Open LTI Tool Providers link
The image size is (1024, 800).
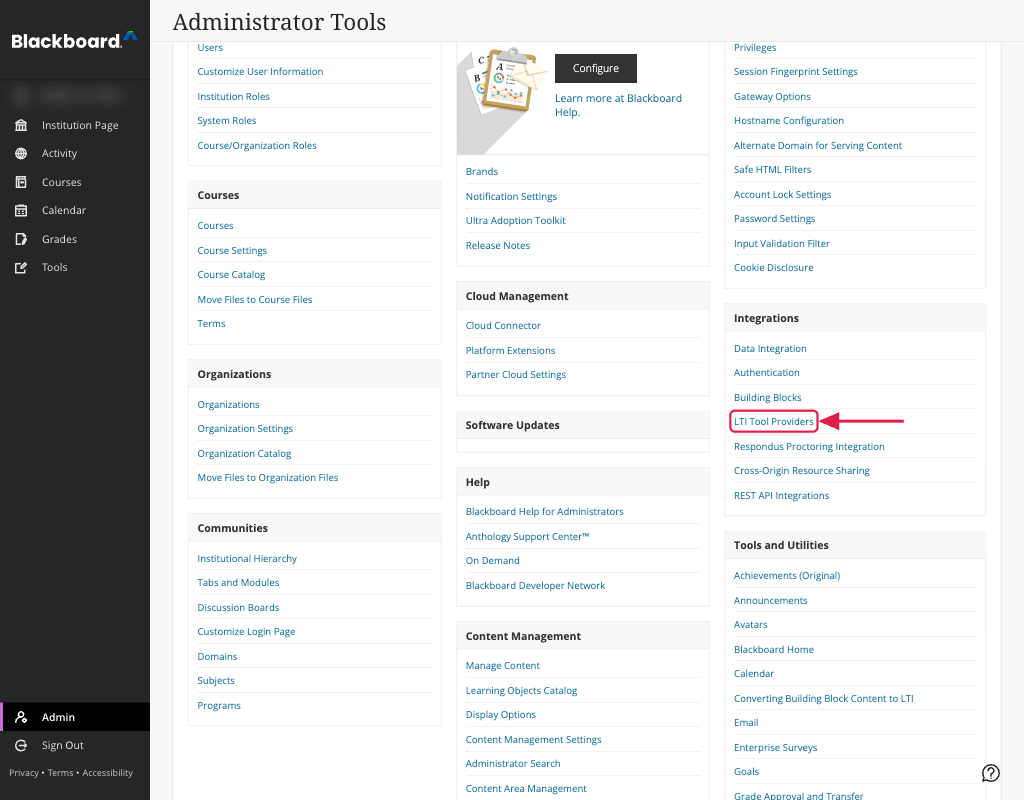(x=773, y=422)
